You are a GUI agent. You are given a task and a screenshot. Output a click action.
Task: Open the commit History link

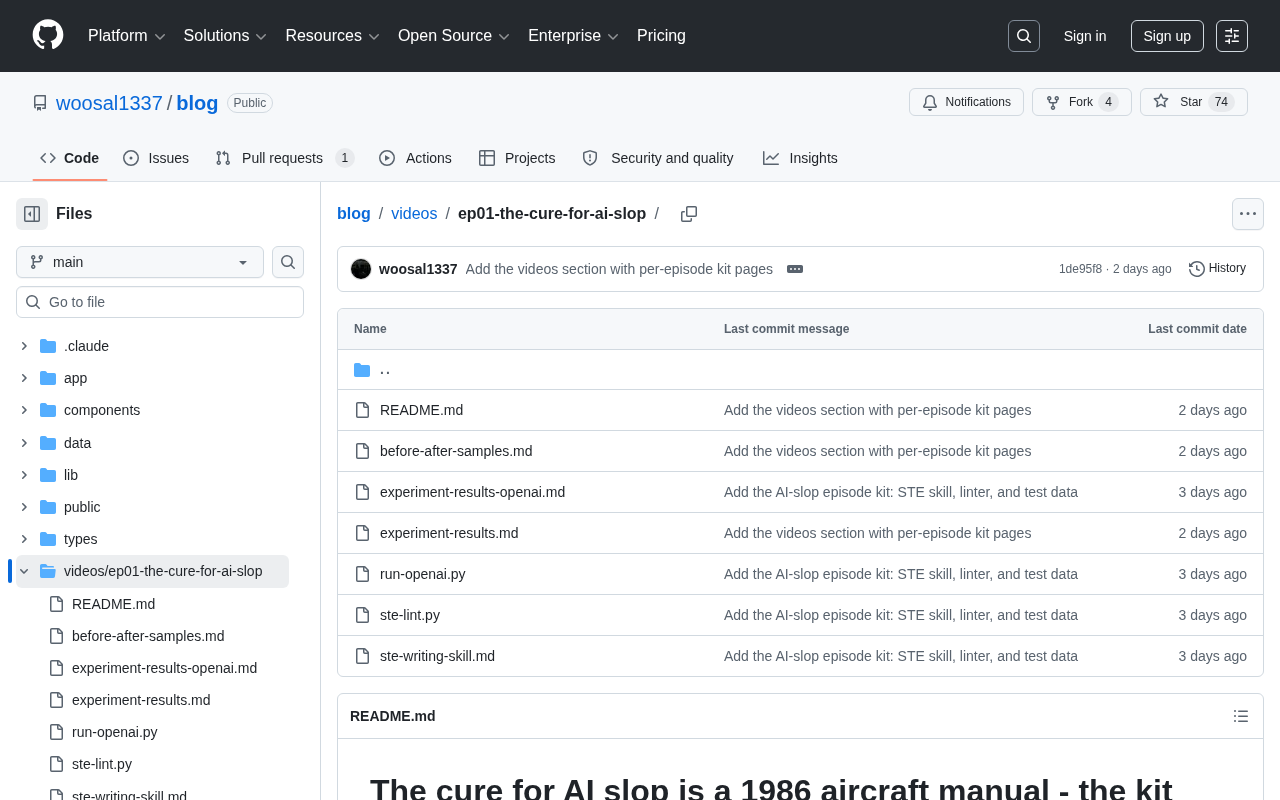coord(1217,268)
